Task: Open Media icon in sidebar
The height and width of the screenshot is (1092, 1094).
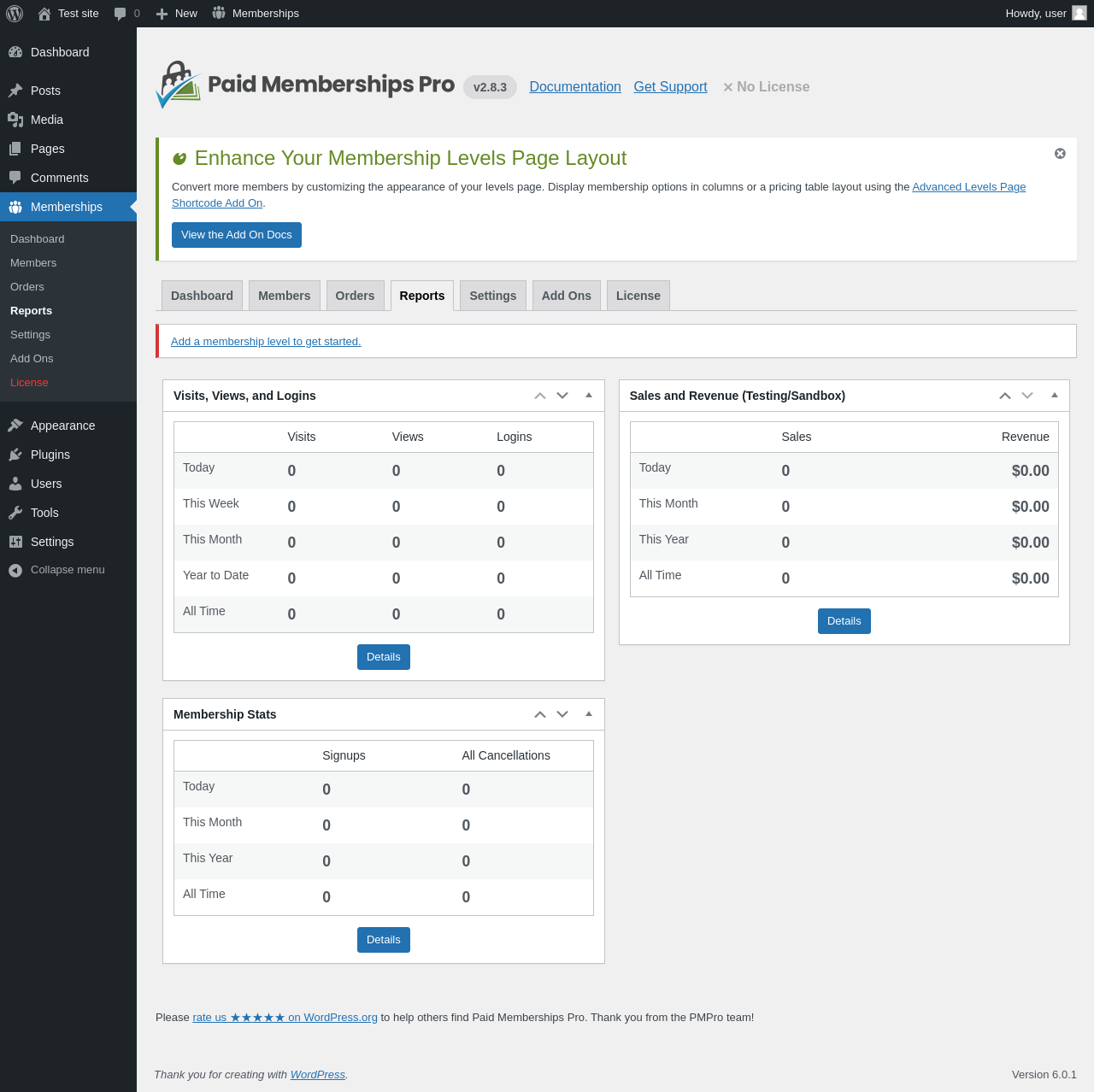Action: (x=15, y=120)
